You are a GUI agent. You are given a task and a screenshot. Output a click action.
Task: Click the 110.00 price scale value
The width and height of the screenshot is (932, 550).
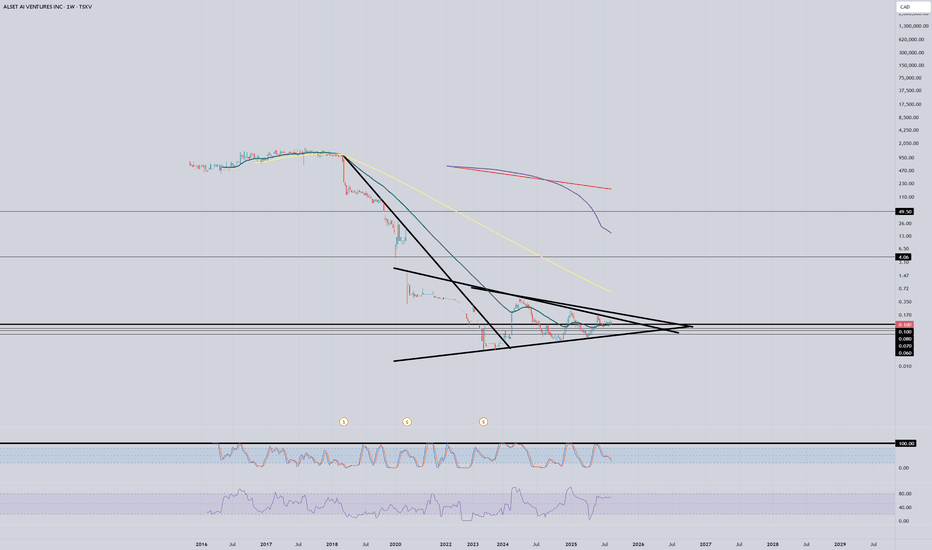[x=906, y=197]
